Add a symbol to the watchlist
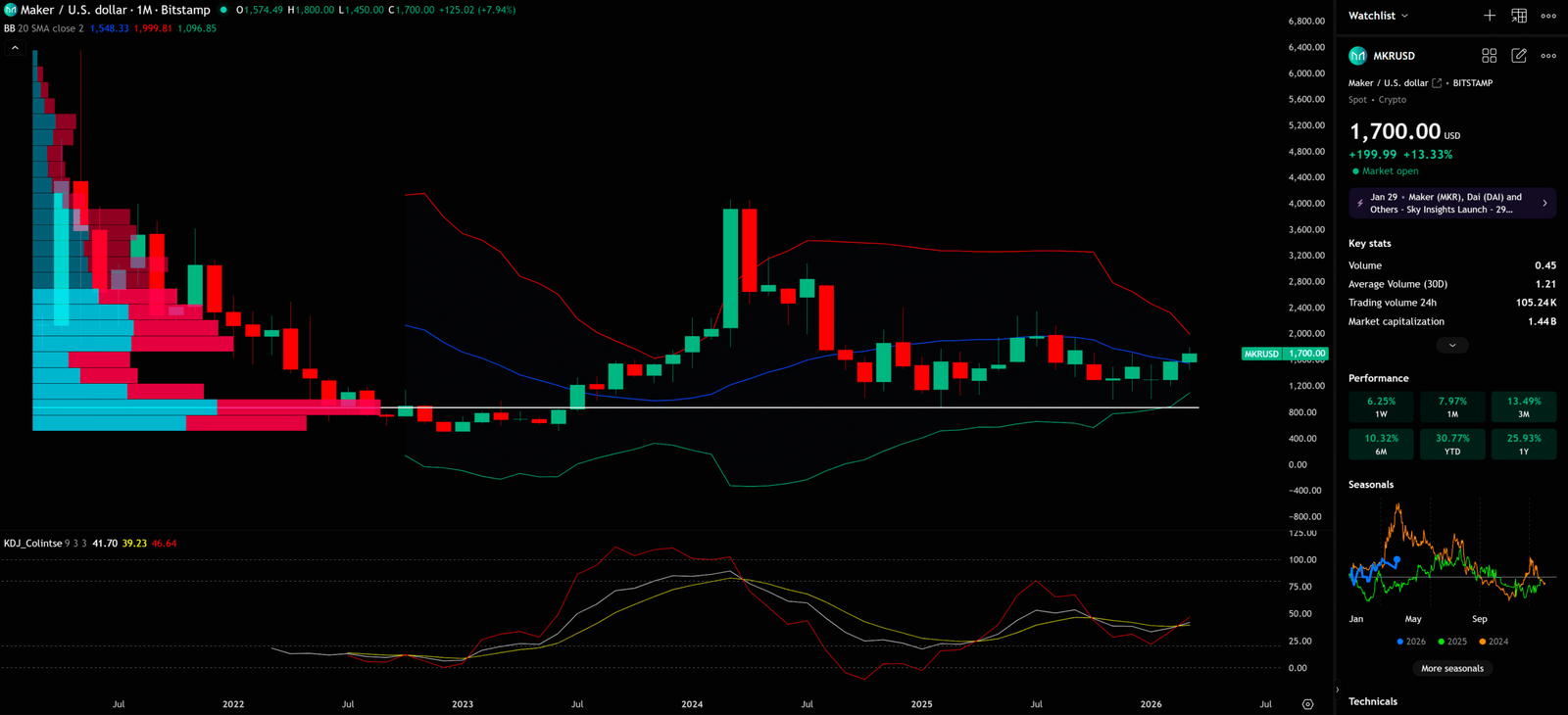Viewport: 1568px width, 715px height. click(1489, 16)
